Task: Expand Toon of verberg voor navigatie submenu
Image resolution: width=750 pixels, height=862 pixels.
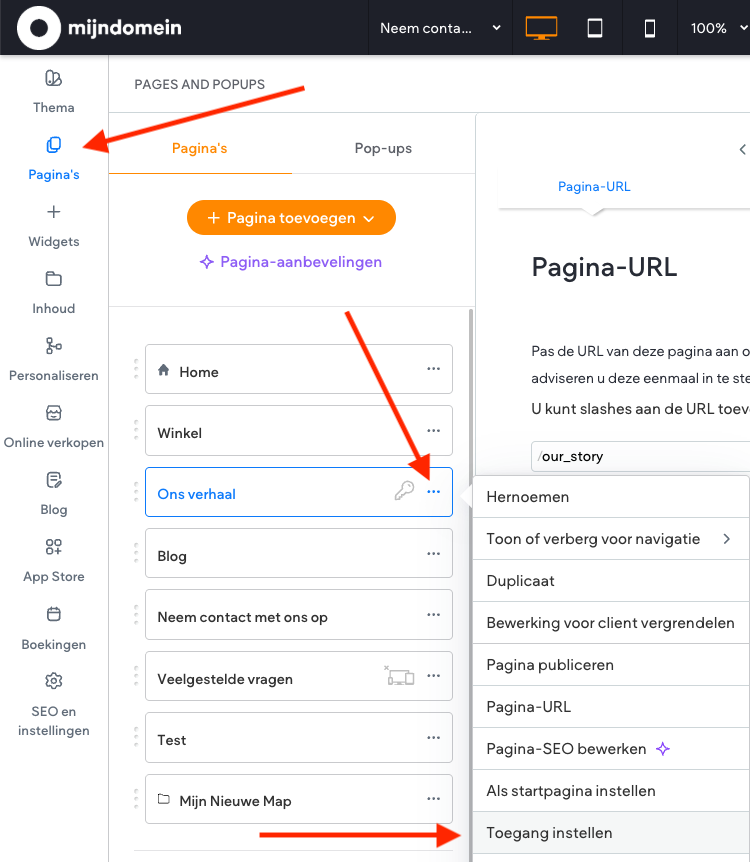Action: (609, 539)
